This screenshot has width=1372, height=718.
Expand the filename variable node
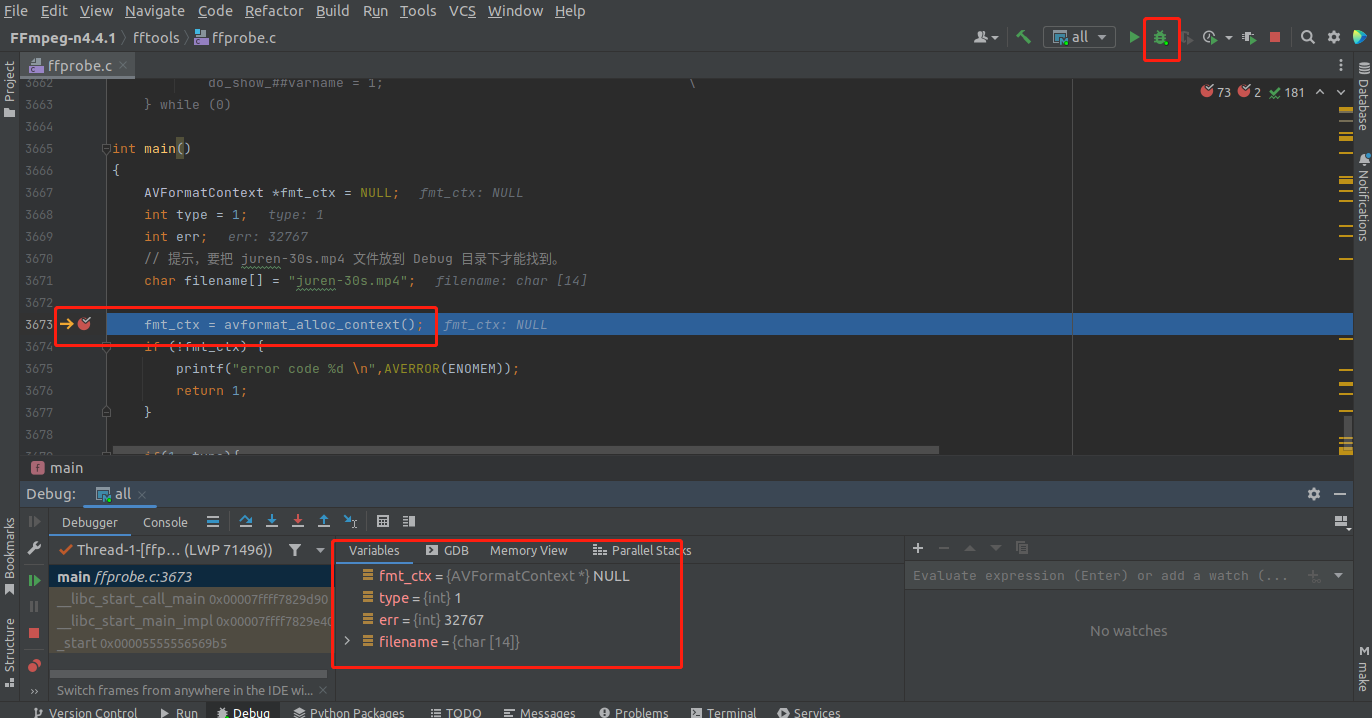pos(347,641)
